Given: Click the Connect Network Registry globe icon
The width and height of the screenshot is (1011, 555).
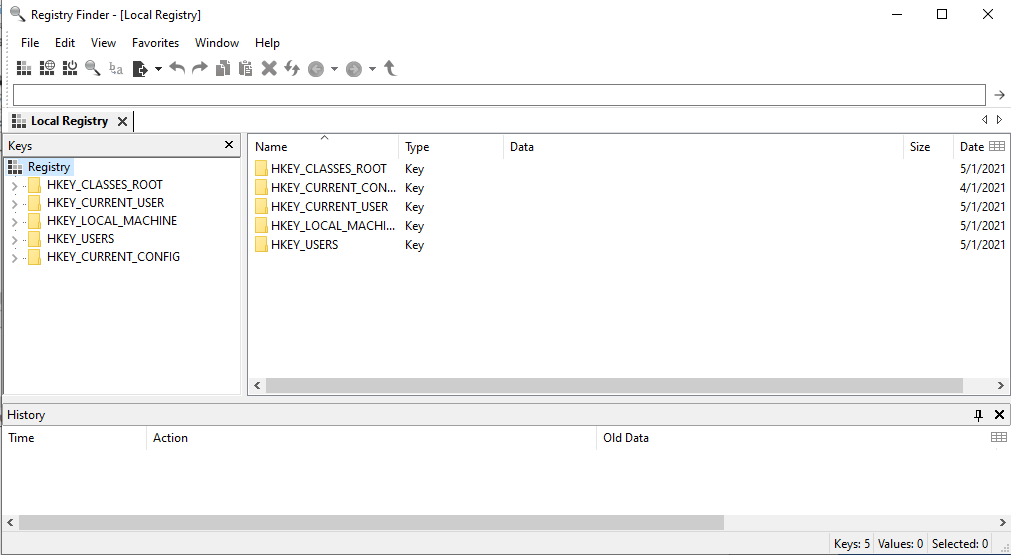Looking at the screenshot, I should coord(47,68).
